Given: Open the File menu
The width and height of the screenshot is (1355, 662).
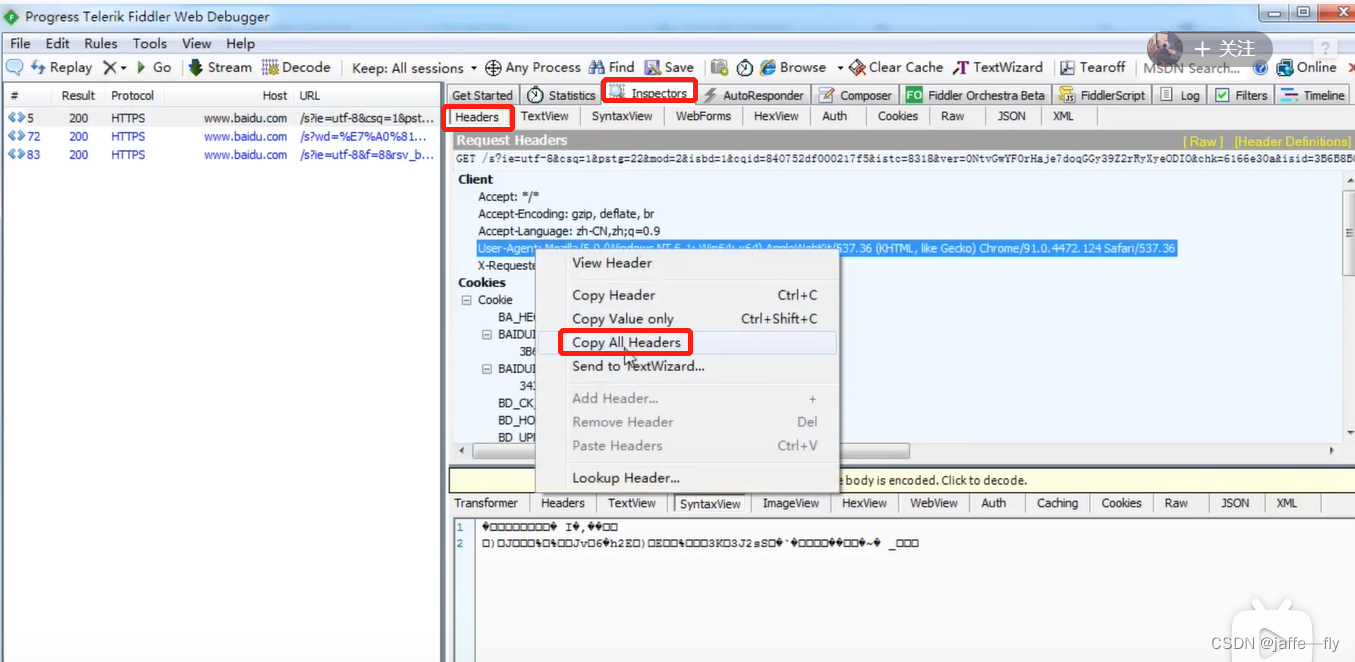Looking at the screenshot, I should [20, 43].
